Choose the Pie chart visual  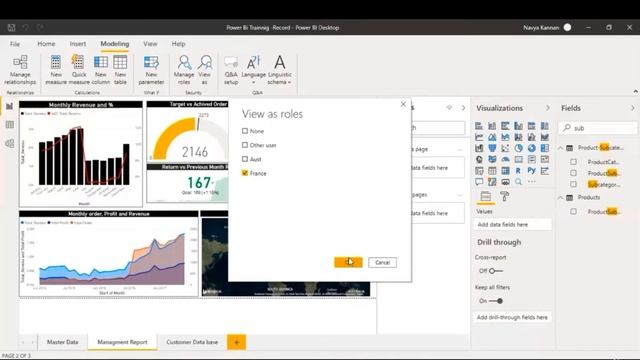coord(518,148)
